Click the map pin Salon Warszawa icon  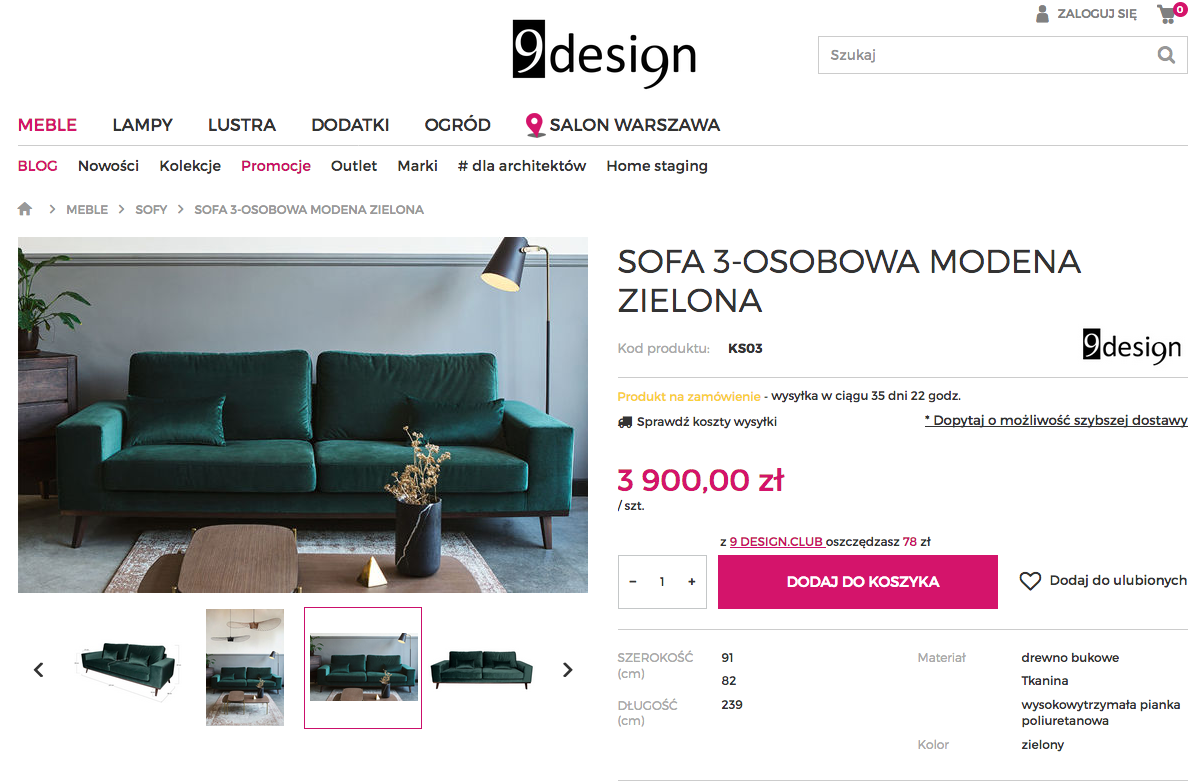click(535, 125)
